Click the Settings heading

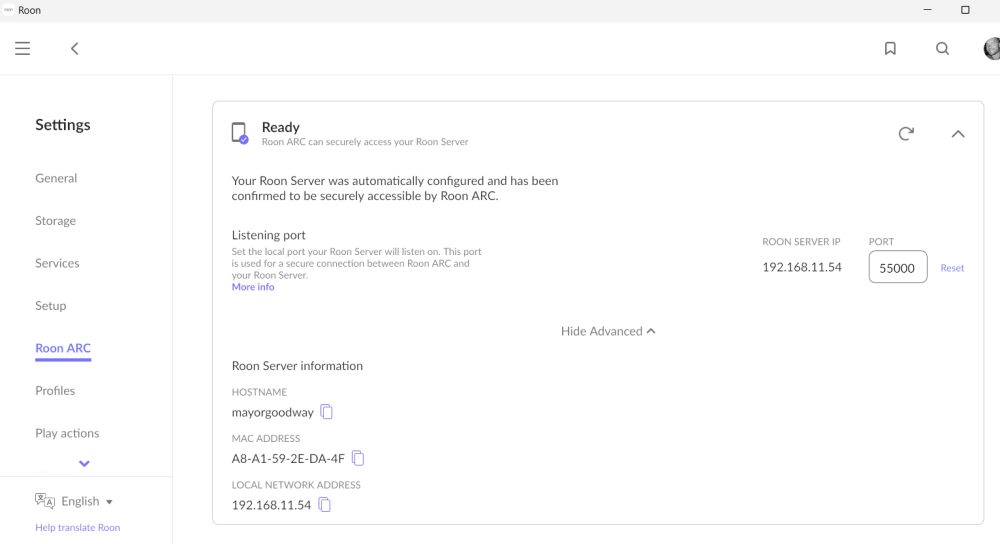[x=62, y=124]
